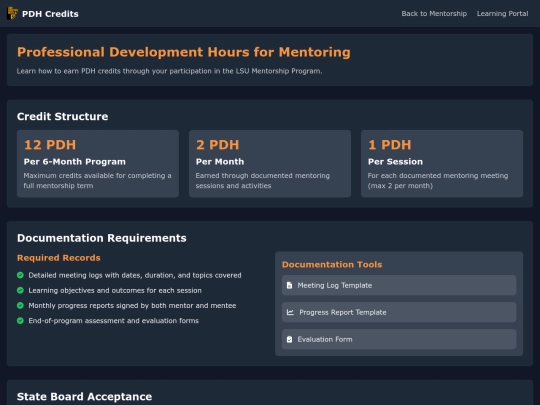Click the 'Learn how to earn PDH credits' subtitle

169,71
